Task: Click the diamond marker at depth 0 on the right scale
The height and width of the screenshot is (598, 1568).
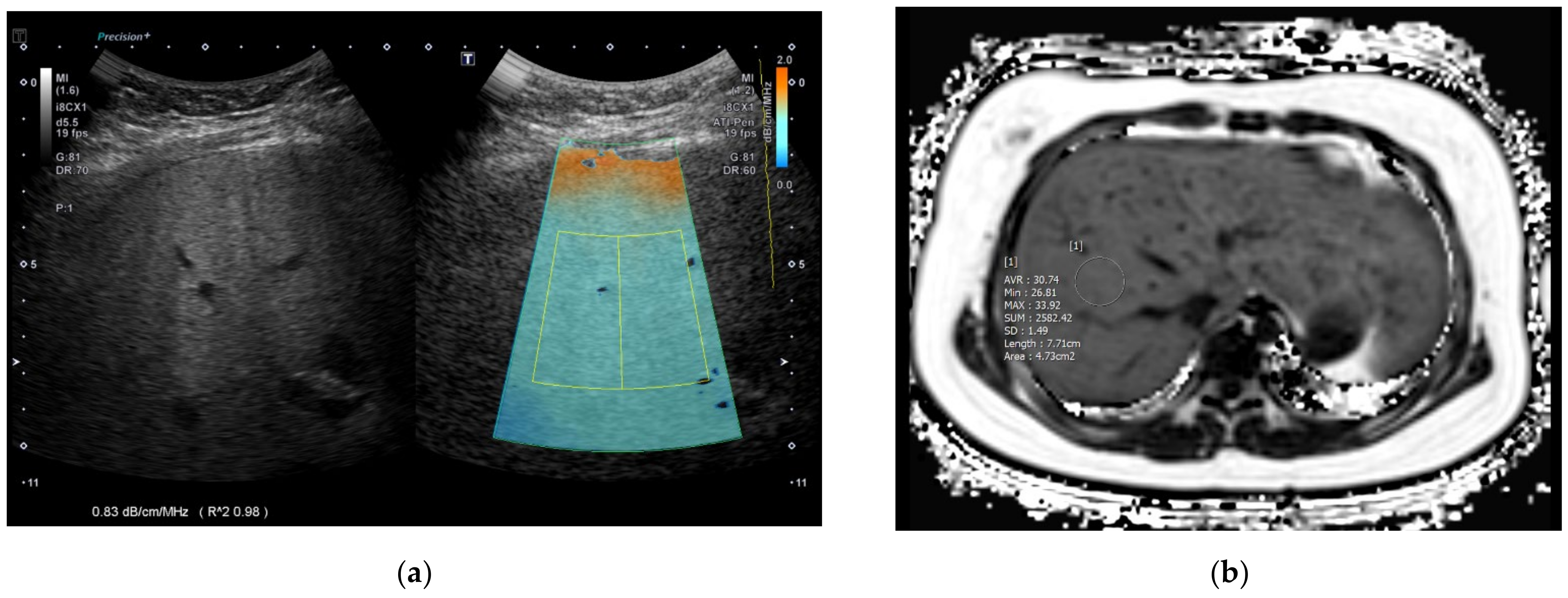Action: point(792,83)
